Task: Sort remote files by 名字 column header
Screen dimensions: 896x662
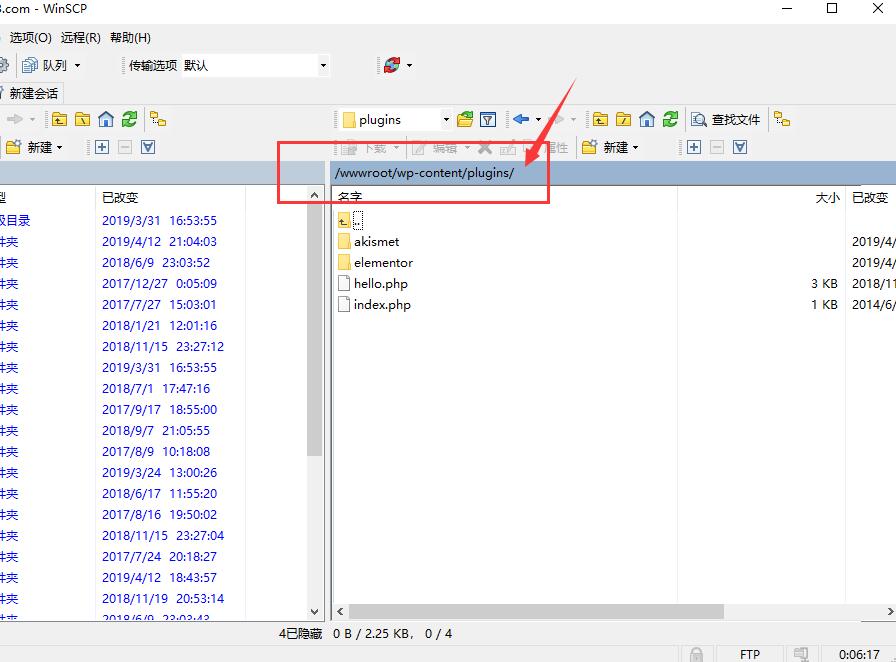Action: pyautogui.click(x=505, y=197)
